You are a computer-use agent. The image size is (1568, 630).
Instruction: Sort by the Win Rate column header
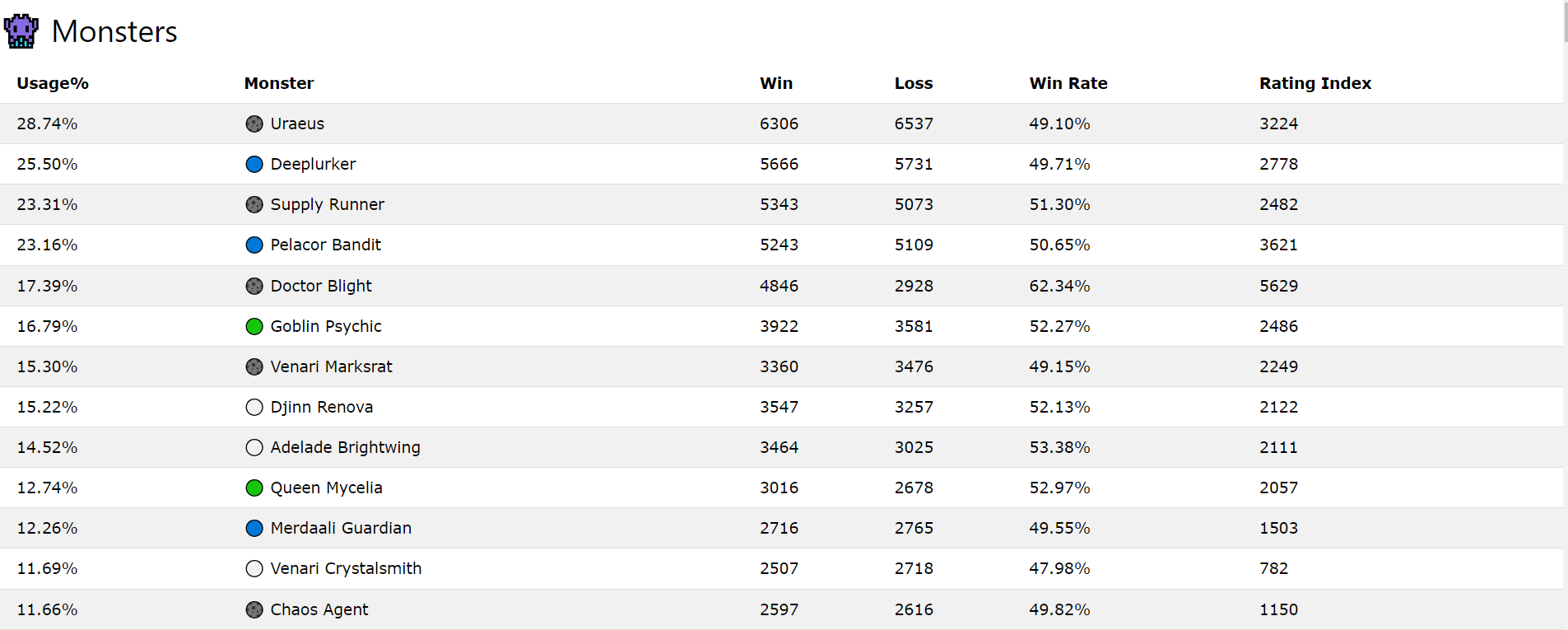click(x=1068, y=83)
